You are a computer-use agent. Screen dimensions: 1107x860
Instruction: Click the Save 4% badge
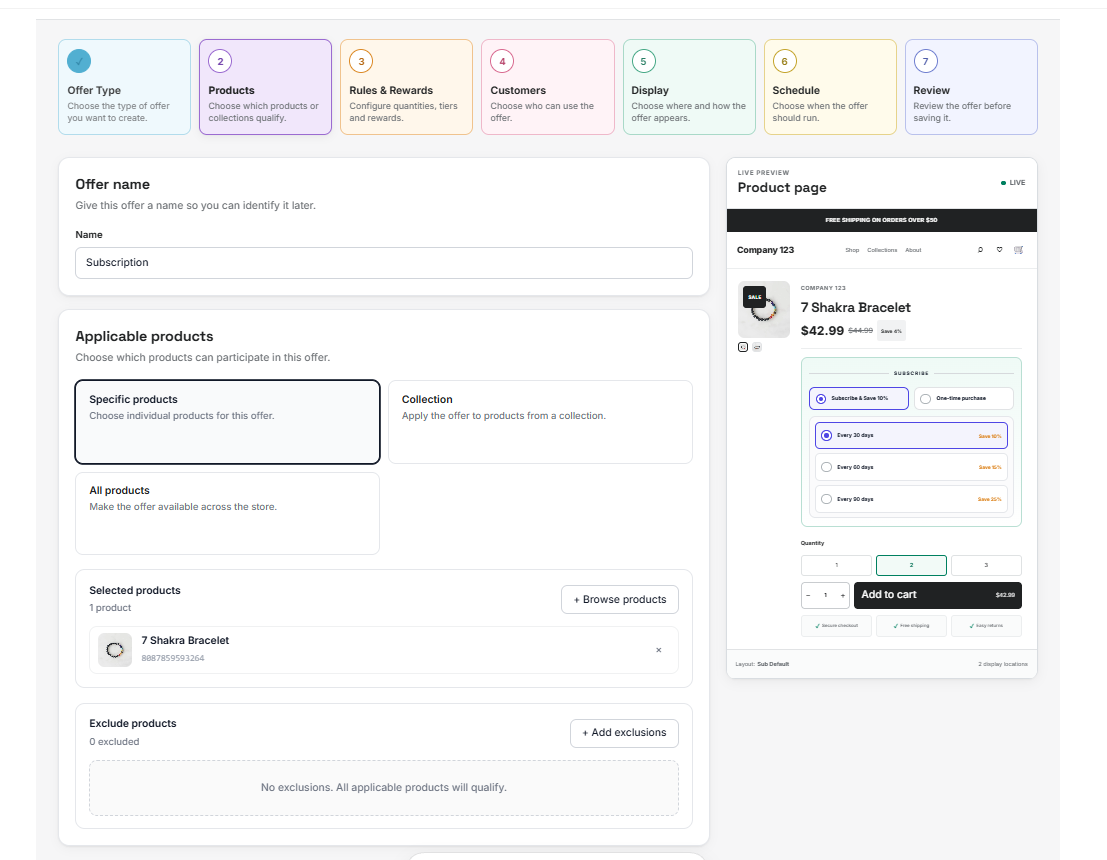pos(891,330)
